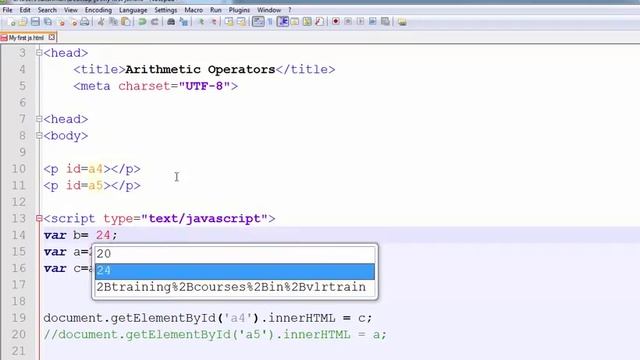Click the Playback macro icon
This screenshot has height=360, width=640.
pyautogui.click(x=360, y=22)
